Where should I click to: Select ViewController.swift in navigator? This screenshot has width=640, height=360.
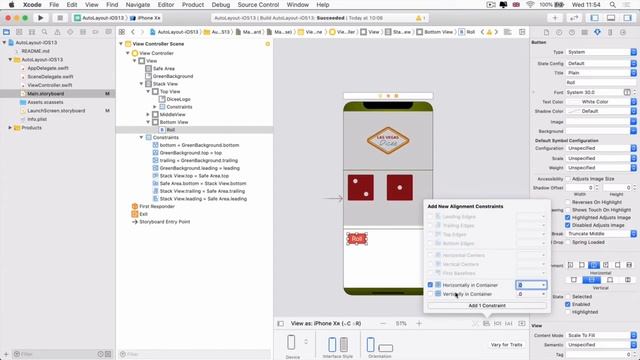(50, 85)
